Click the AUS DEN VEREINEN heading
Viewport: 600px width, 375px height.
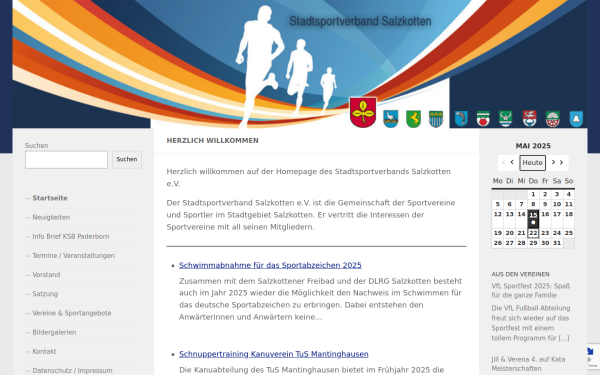(520, 274)
